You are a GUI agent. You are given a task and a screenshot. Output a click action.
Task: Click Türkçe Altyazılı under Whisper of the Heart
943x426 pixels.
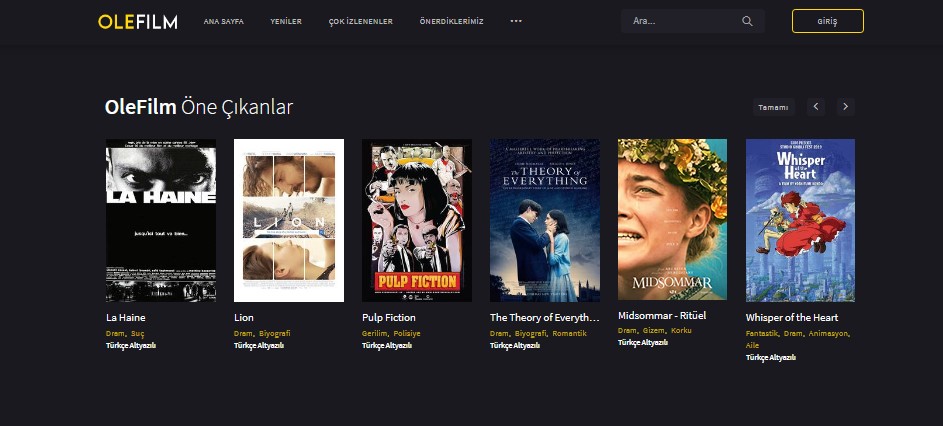(771, 357)
